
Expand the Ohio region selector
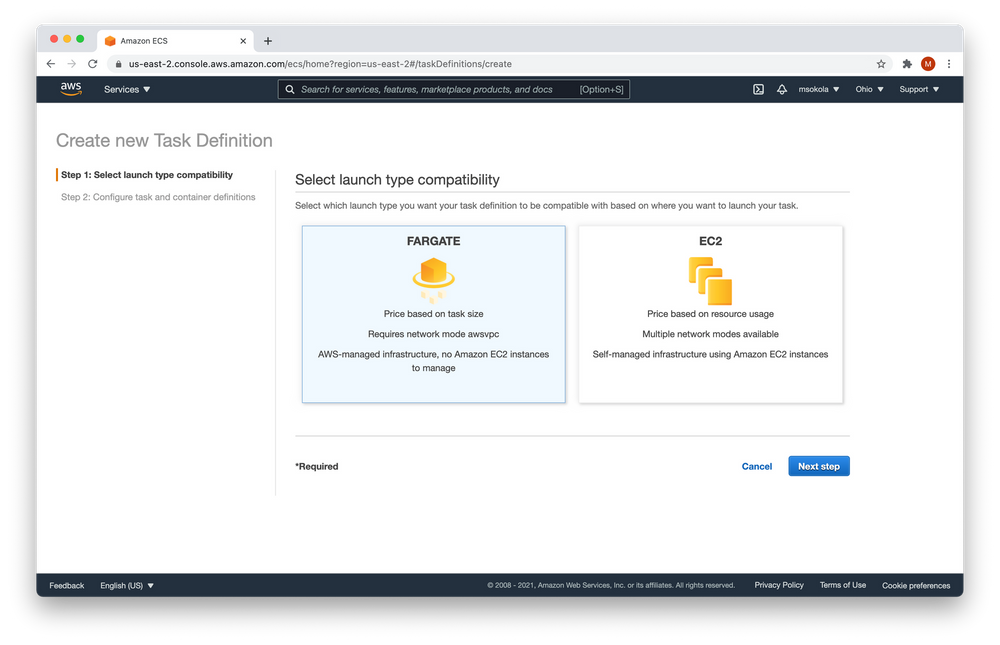869,89
